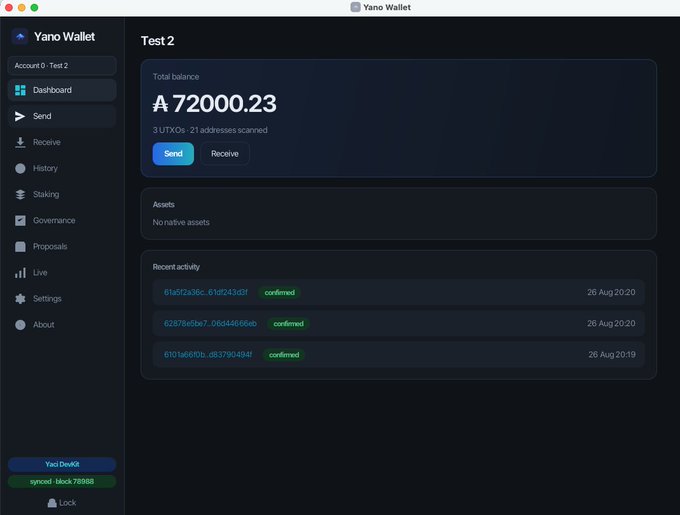680x515 pixels.
Task: Click the synced · block 78988 status badge
Action: pos(62,482)
